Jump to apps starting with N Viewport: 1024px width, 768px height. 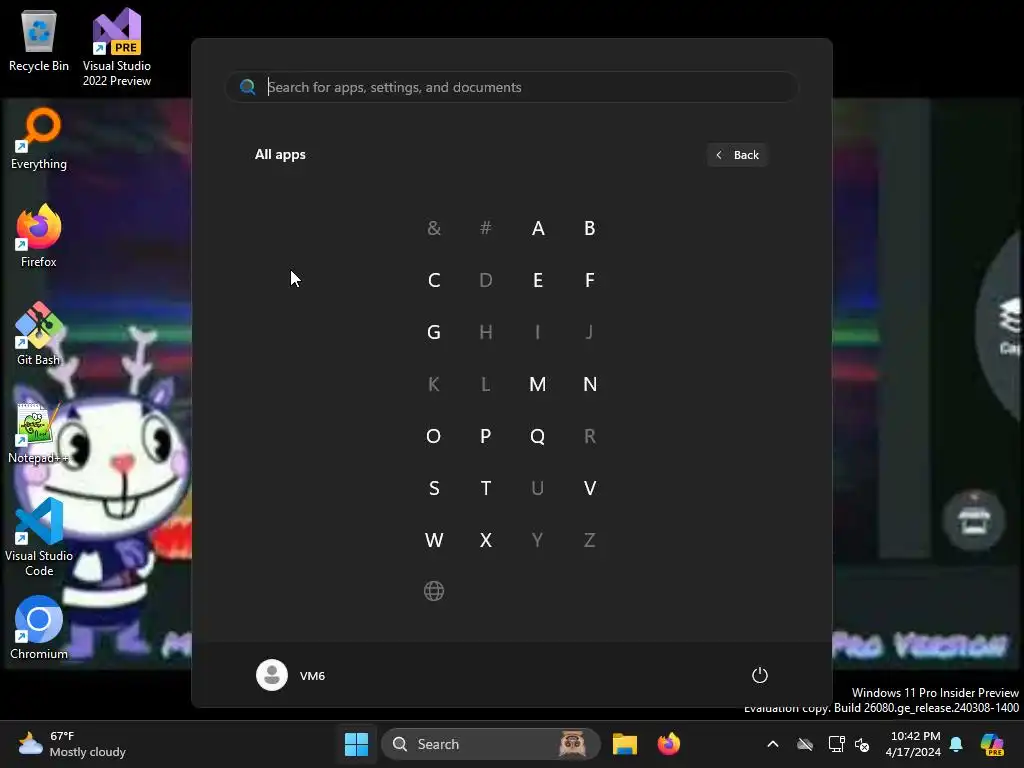[590, 384]
